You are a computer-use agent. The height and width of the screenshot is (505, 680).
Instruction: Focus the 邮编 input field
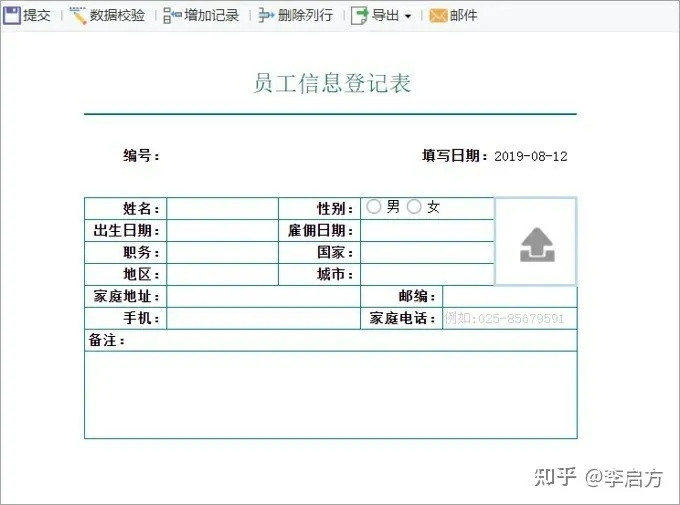point(510,296)
